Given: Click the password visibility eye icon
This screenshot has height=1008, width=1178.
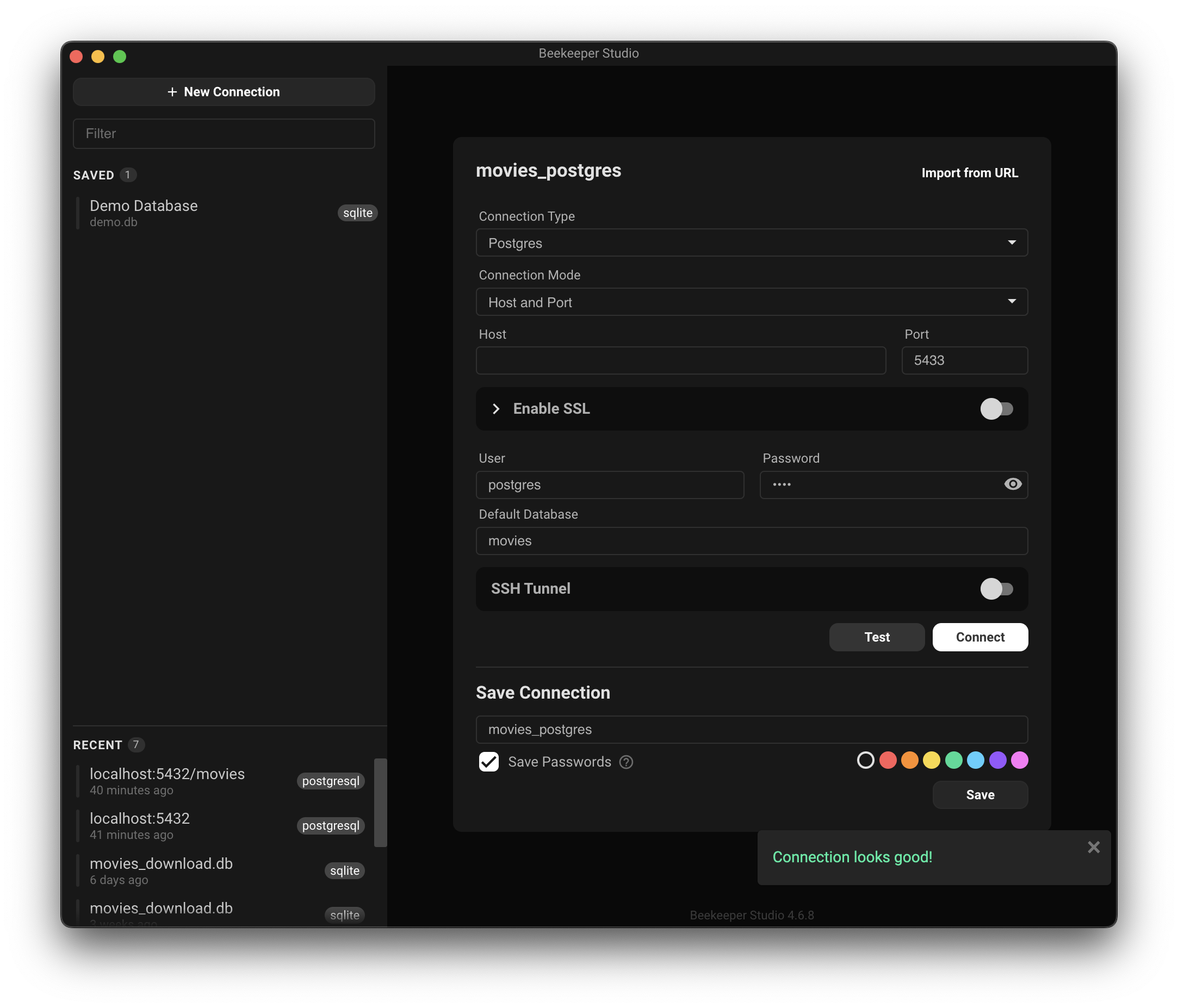Looking at the screenshot, I should (1013, 484).
